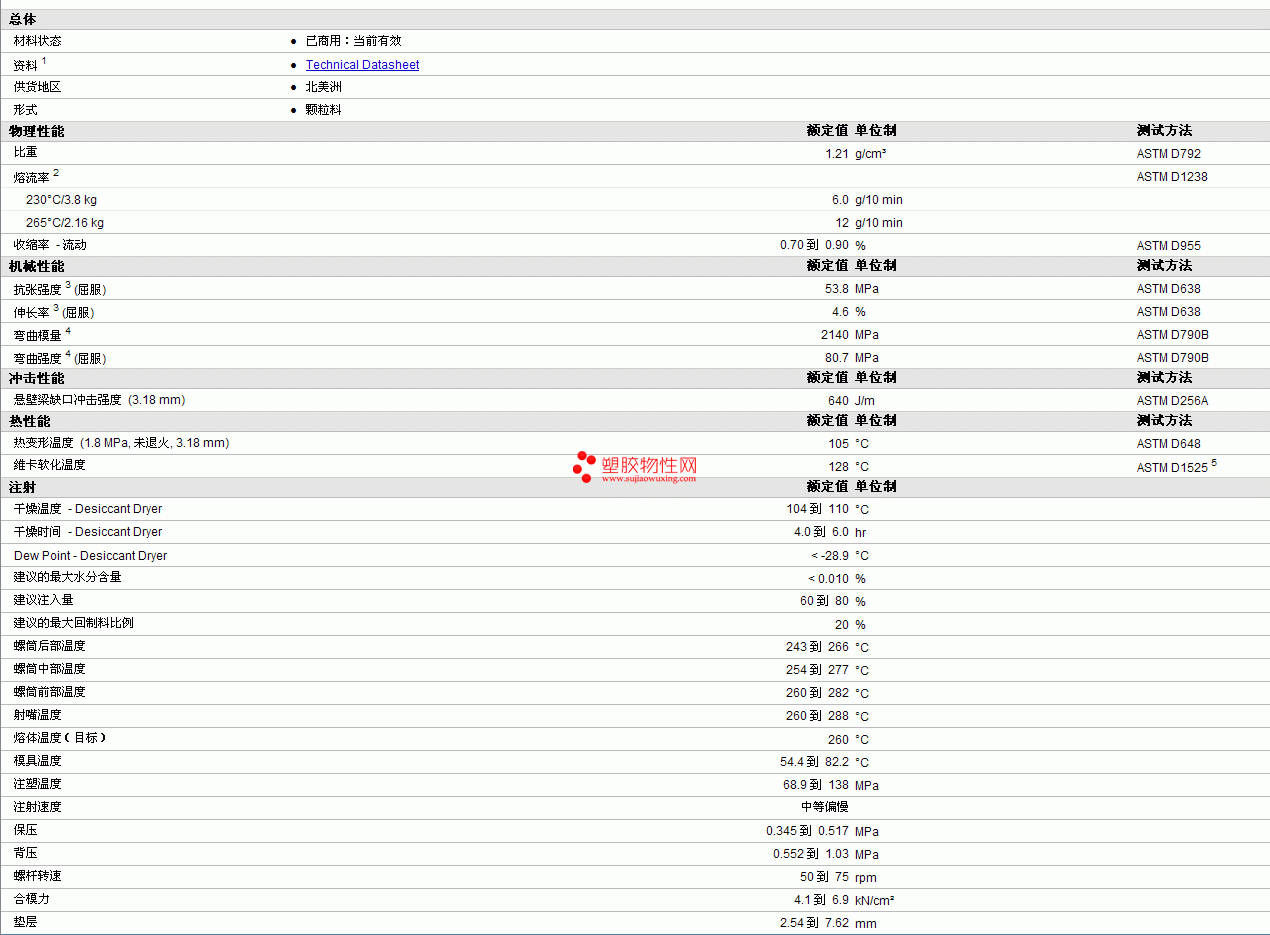Click the 伸长率 (屈服) row label
The image size is (1270, 935).
54,311
